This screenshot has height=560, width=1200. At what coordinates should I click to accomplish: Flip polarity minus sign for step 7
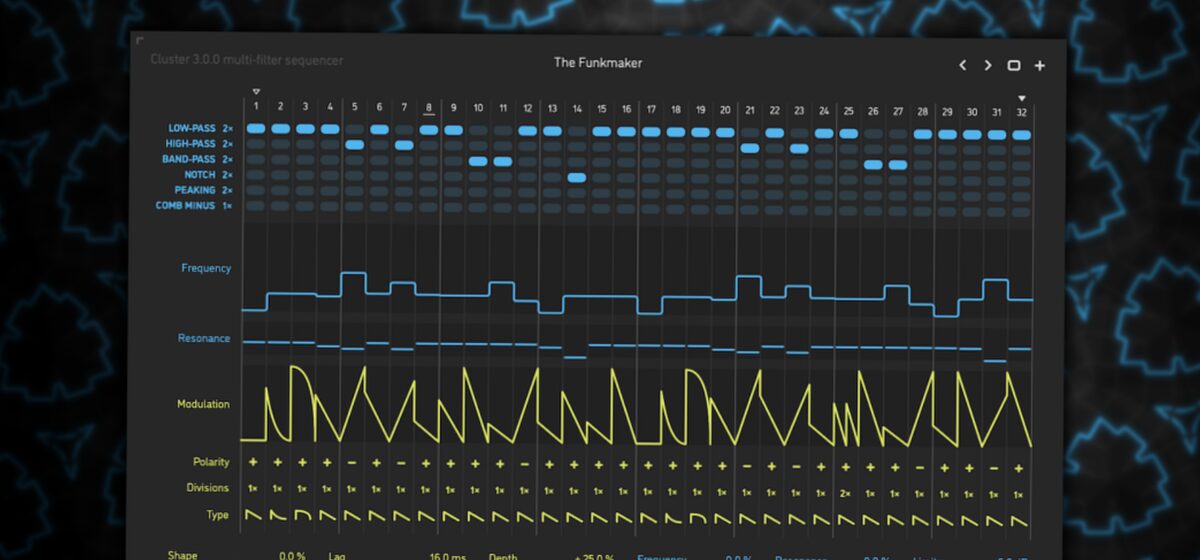coord(401,463)
